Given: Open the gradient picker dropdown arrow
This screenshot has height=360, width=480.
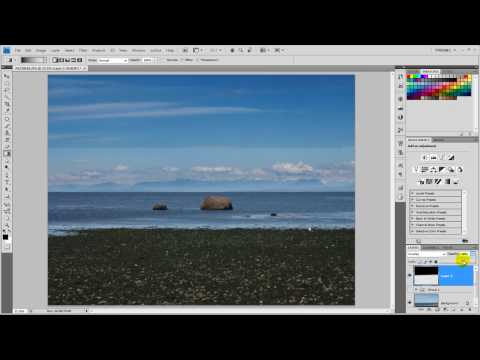Looking at the screenshot, I should point(45,60).
